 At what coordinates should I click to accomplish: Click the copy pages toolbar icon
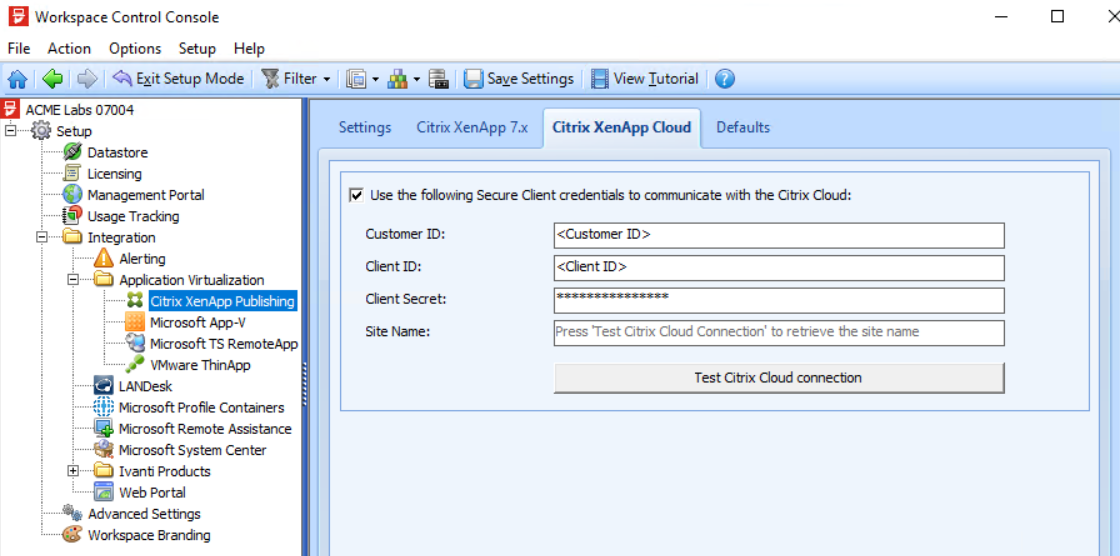[x=356, y=79]
